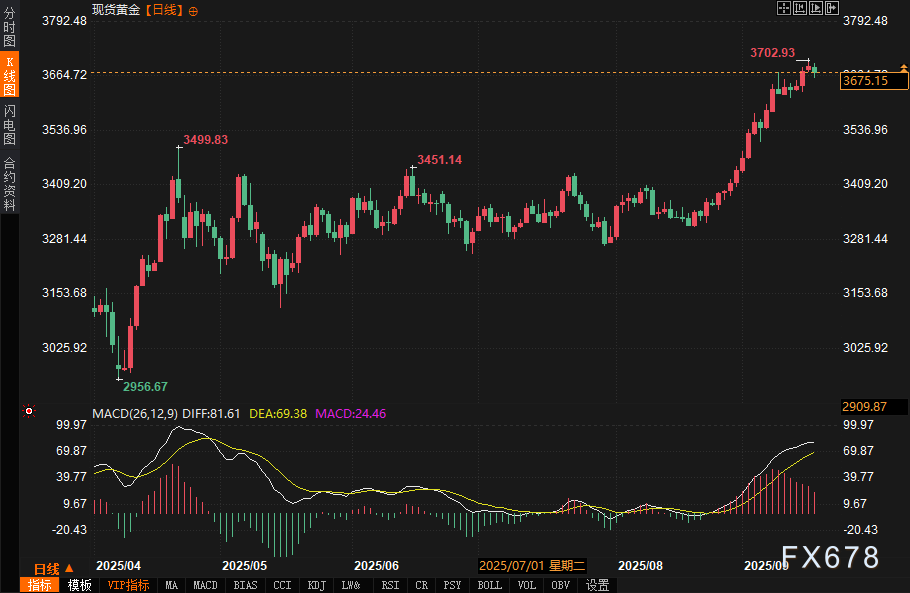Click the shift-chart-right arrow icon
This screenshot has height=593, width=910.
coord(830,8)
